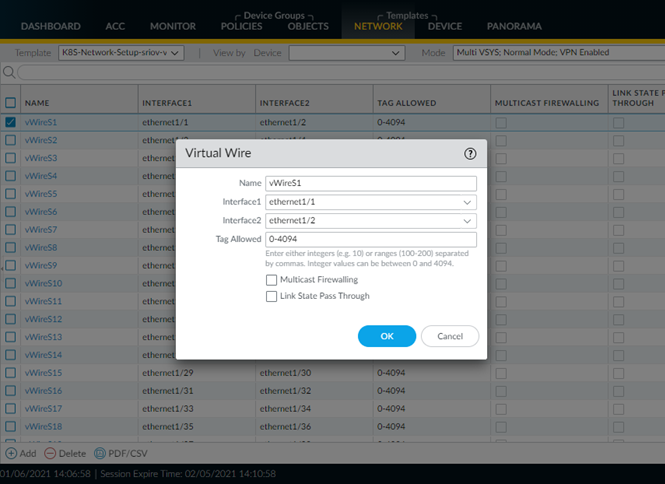Click the Tag Allowed input field
The image size is (665, 484).
pyautogui.click(x=370, y=239)
